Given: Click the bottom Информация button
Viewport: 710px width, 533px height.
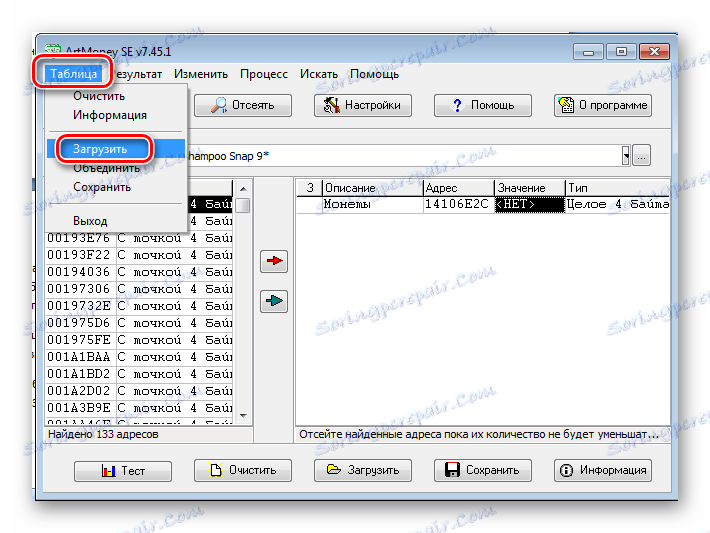Looking at the screenshot, I should coord(603,471).
